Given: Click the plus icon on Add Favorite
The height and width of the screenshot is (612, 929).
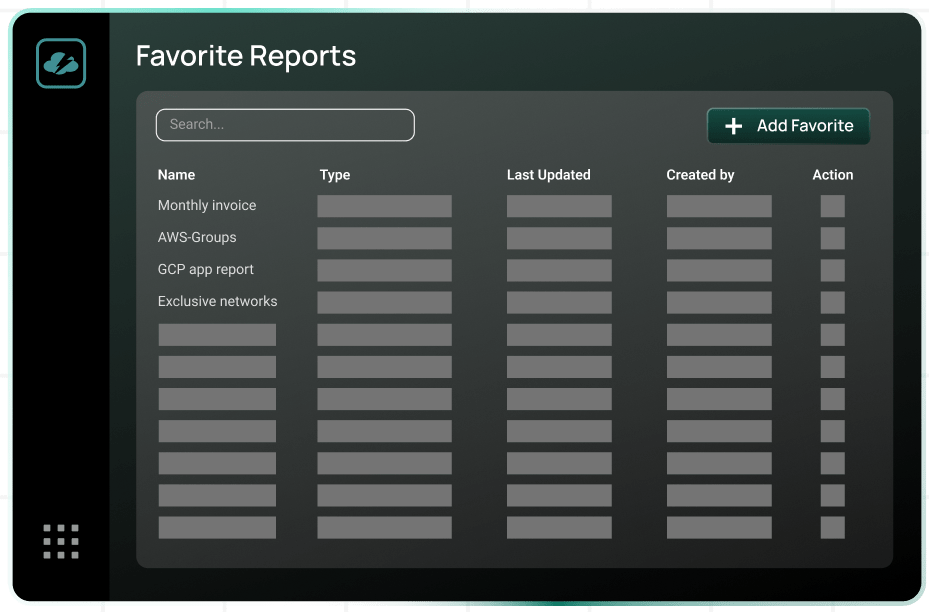Looking at the screenshot, I should click(733, 126).
